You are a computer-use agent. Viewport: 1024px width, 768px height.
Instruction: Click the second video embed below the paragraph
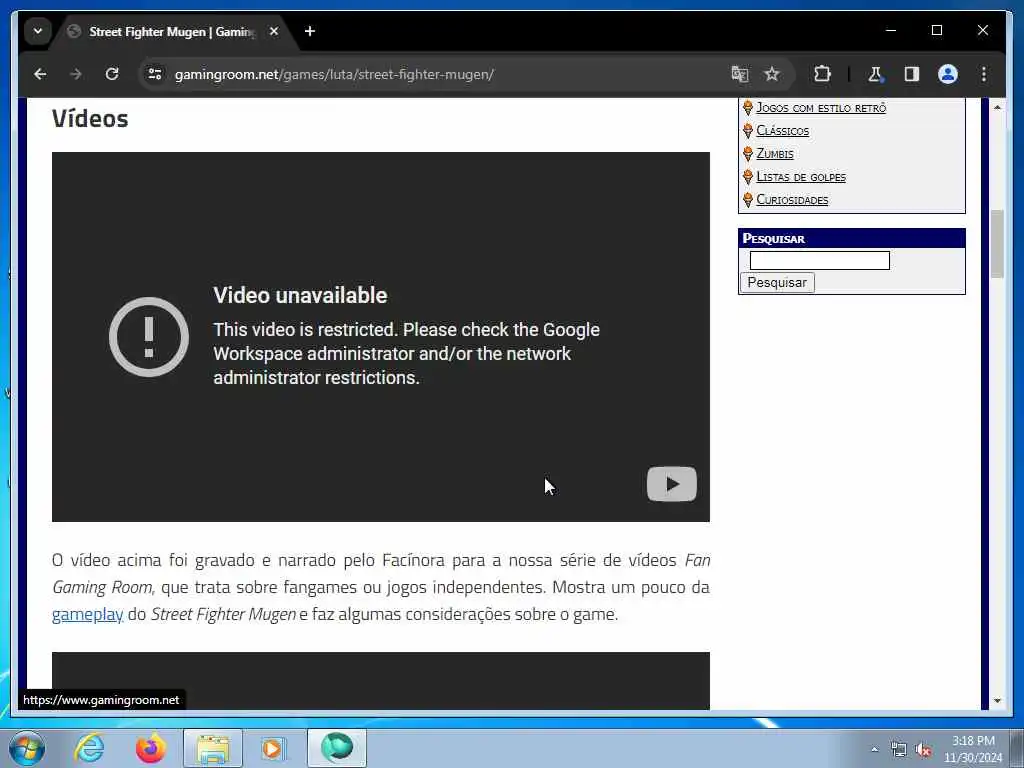(381, 680)
